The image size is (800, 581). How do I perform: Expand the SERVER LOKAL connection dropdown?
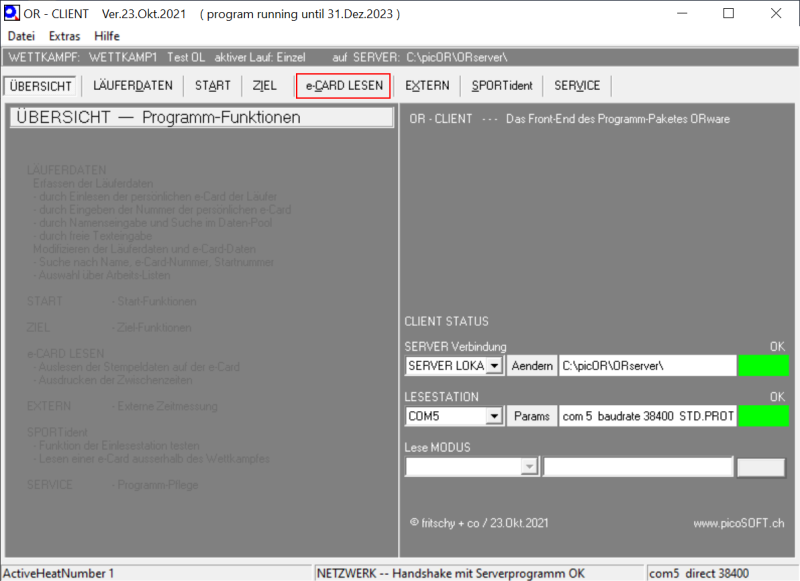[493, 366]
